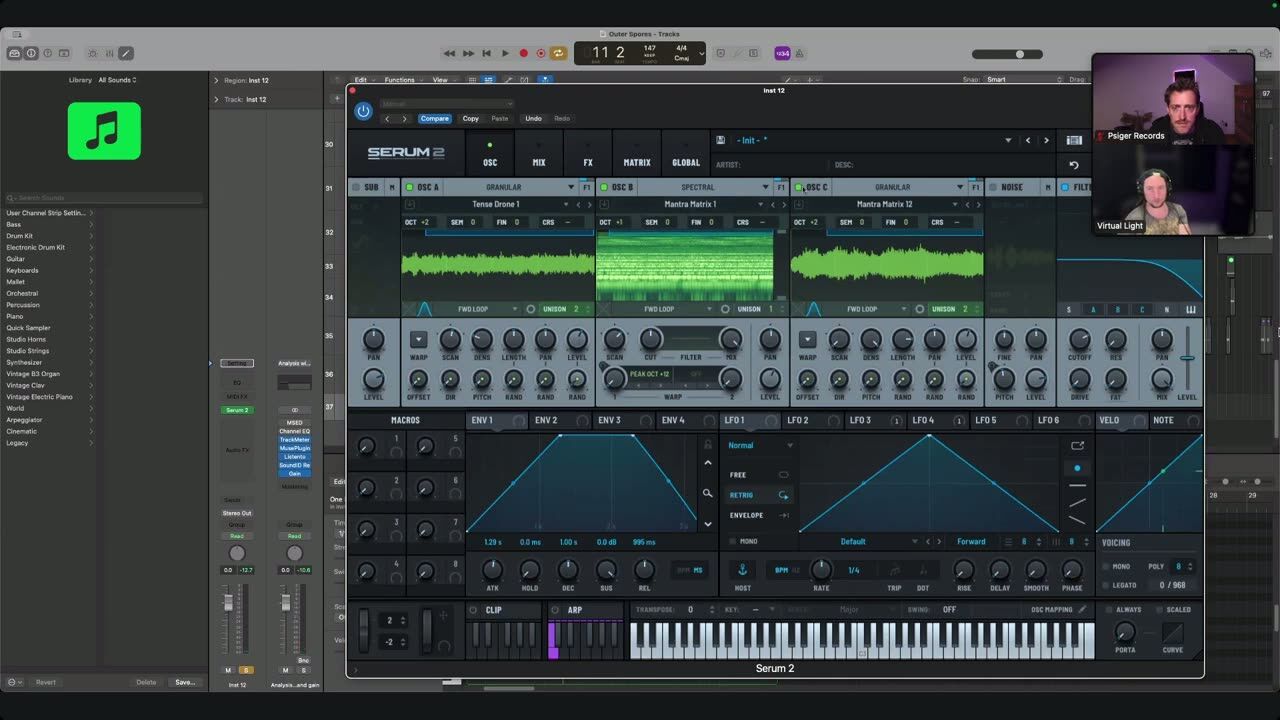Click the Undo button in plugin header
Viewport: 1280px width, 720px height.
534,118
